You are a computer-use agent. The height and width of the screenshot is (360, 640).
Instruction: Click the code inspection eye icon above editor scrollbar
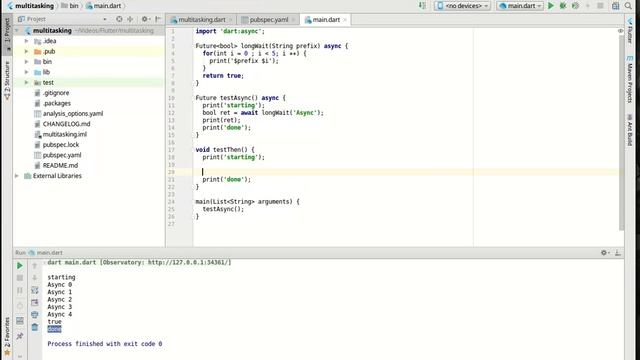pos(620,31)
